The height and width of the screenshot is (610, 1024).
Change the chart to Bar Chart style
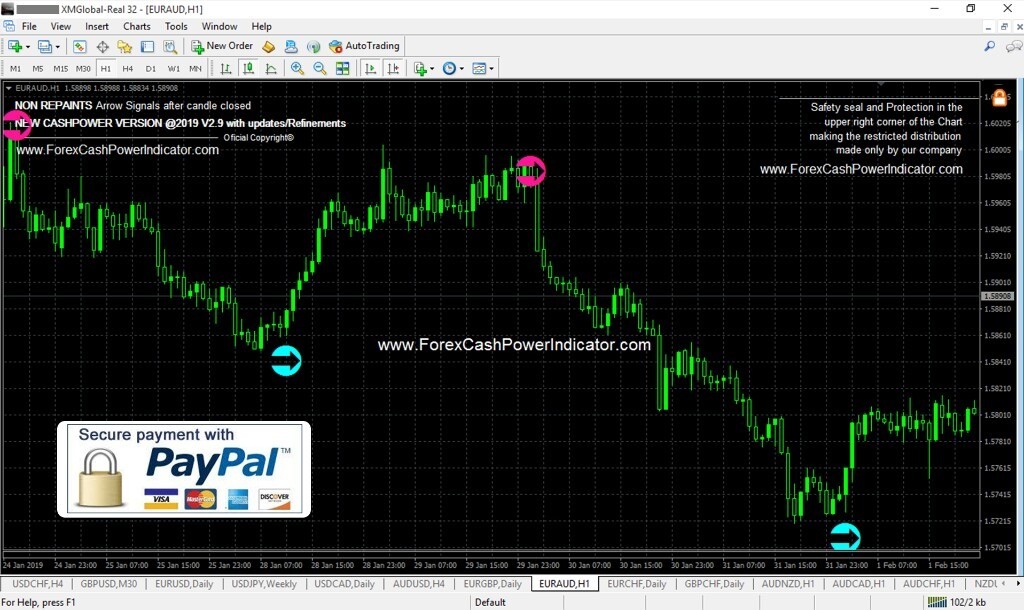coord(226,69)
